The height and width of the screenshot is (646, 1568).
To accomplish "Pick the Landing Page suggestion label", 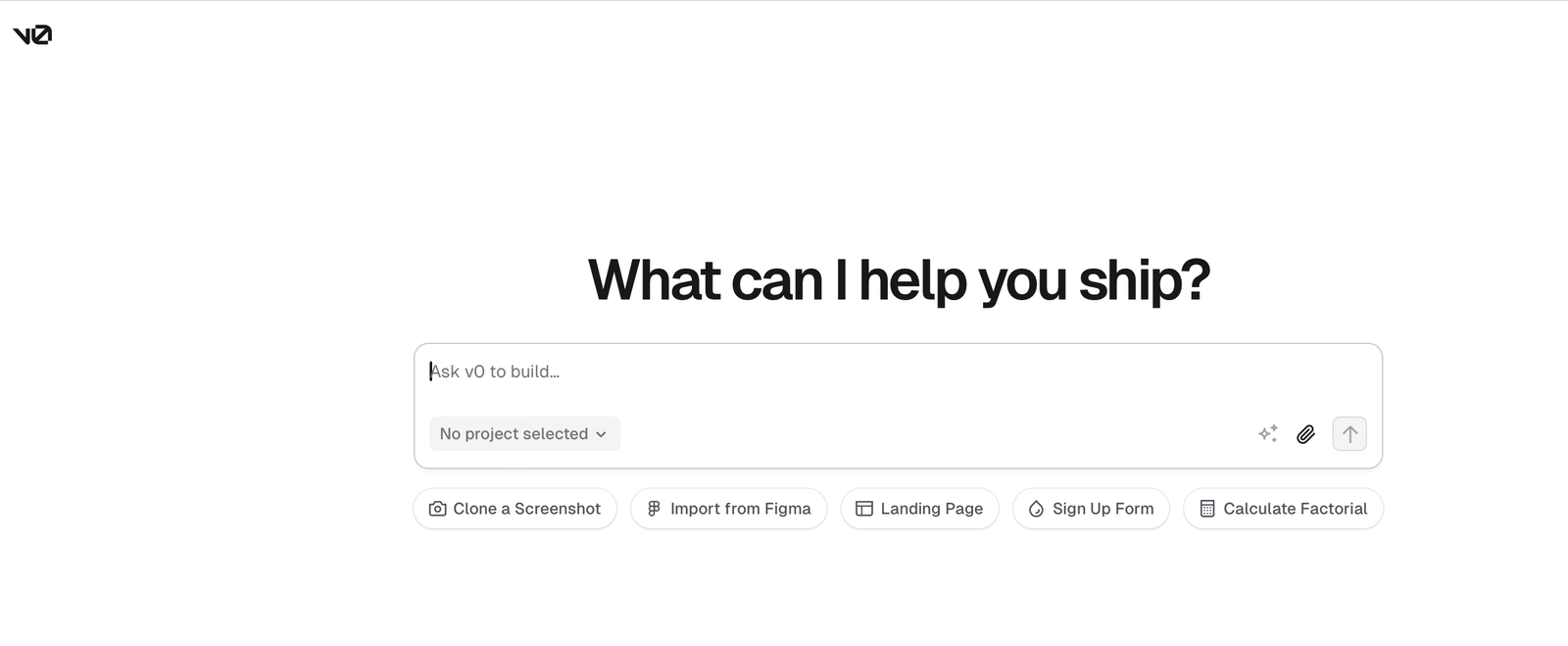I will tap(931, 509).
